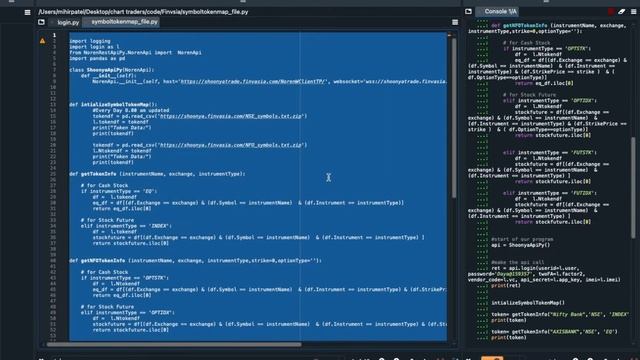The height and width of the screenshot is (360, 640).
Task: Click 'print(ret)' in the console
Action: click(x=506, y=286)
